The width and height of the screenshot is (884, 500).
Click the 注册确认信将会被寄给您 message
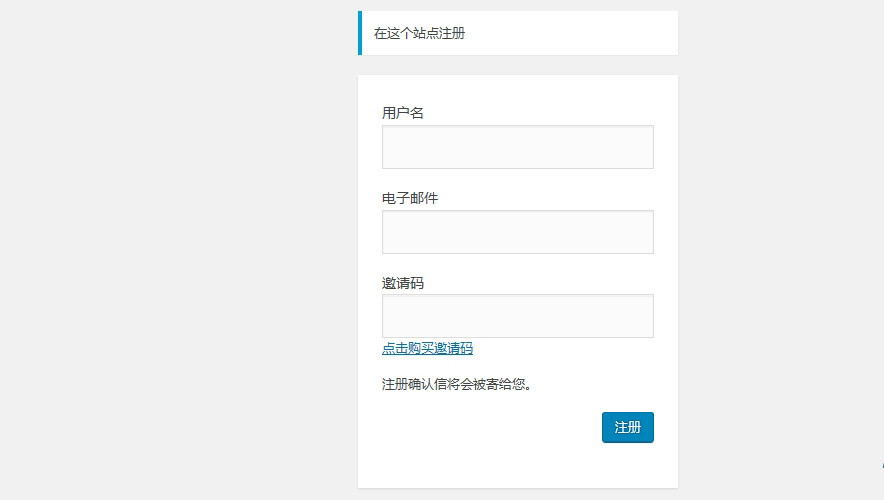click(x=456, y=384)
